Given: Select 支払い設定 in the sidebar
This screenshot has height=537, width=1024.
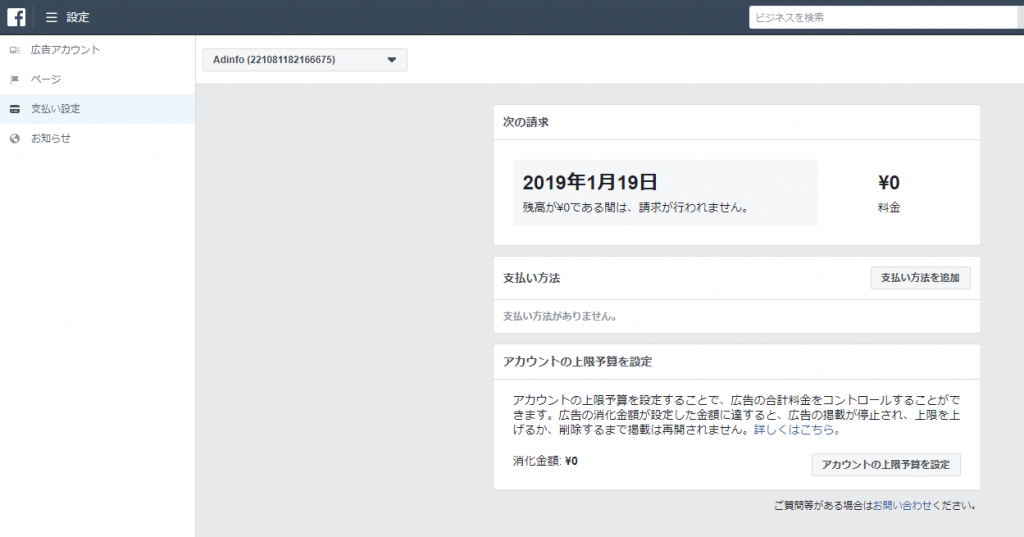Looking at the screenshot, I should point(97,109).
